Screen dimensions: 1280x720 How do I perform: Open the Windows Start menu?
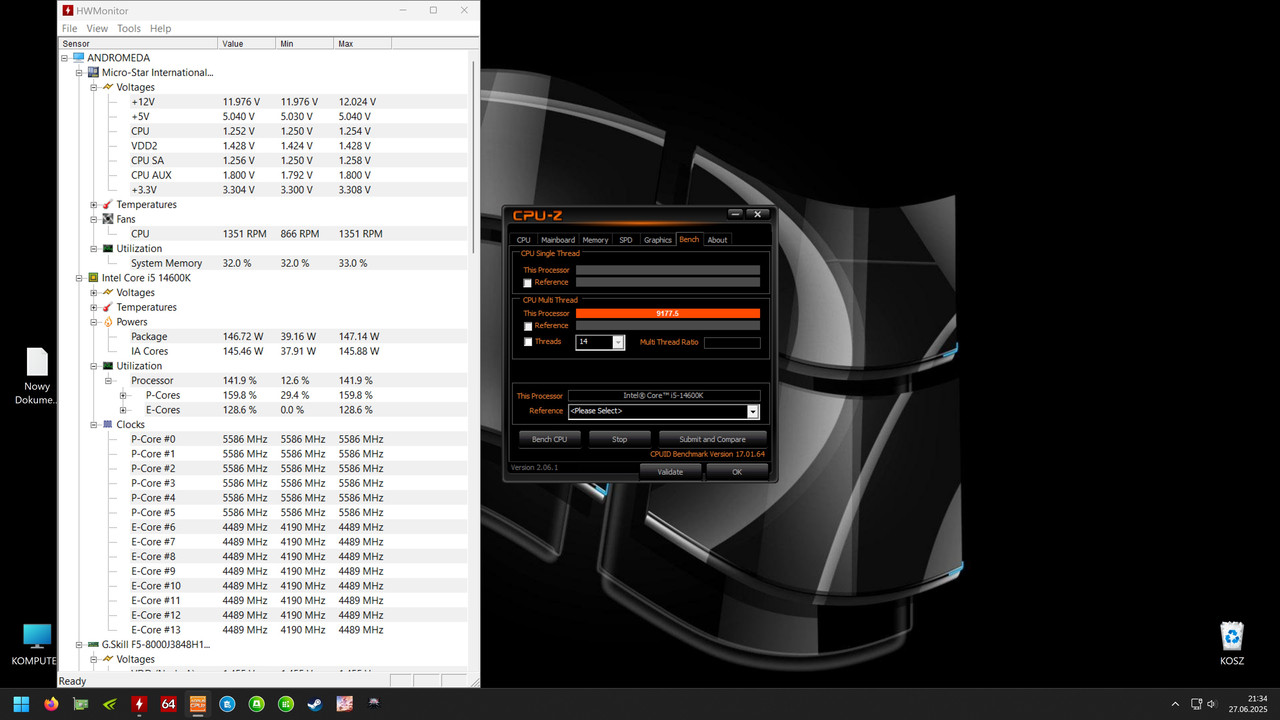tap(21, 703)
